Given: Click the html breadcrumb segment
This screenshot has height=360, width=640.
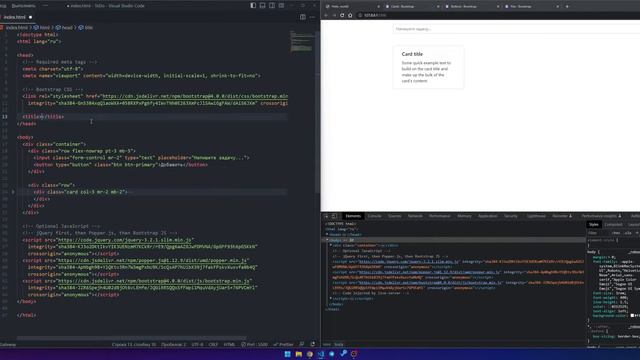Looking at the screenshot, I should 42,28.
